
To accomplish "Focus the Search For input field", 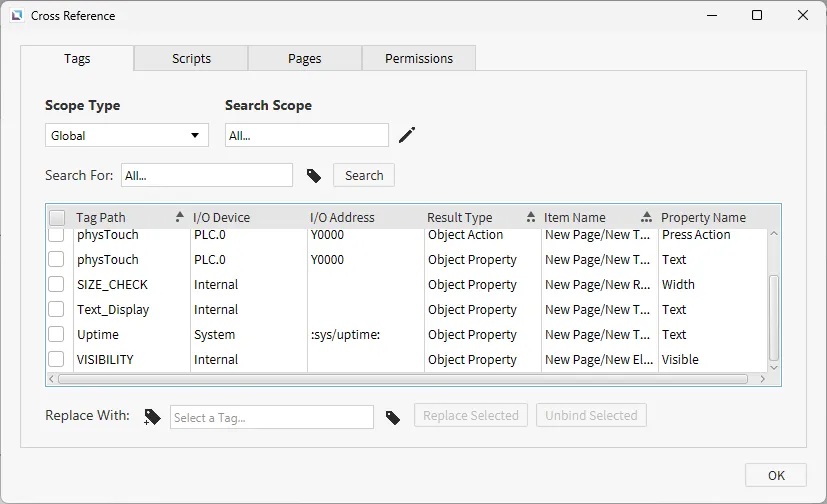I will click(x=207, y=176).
